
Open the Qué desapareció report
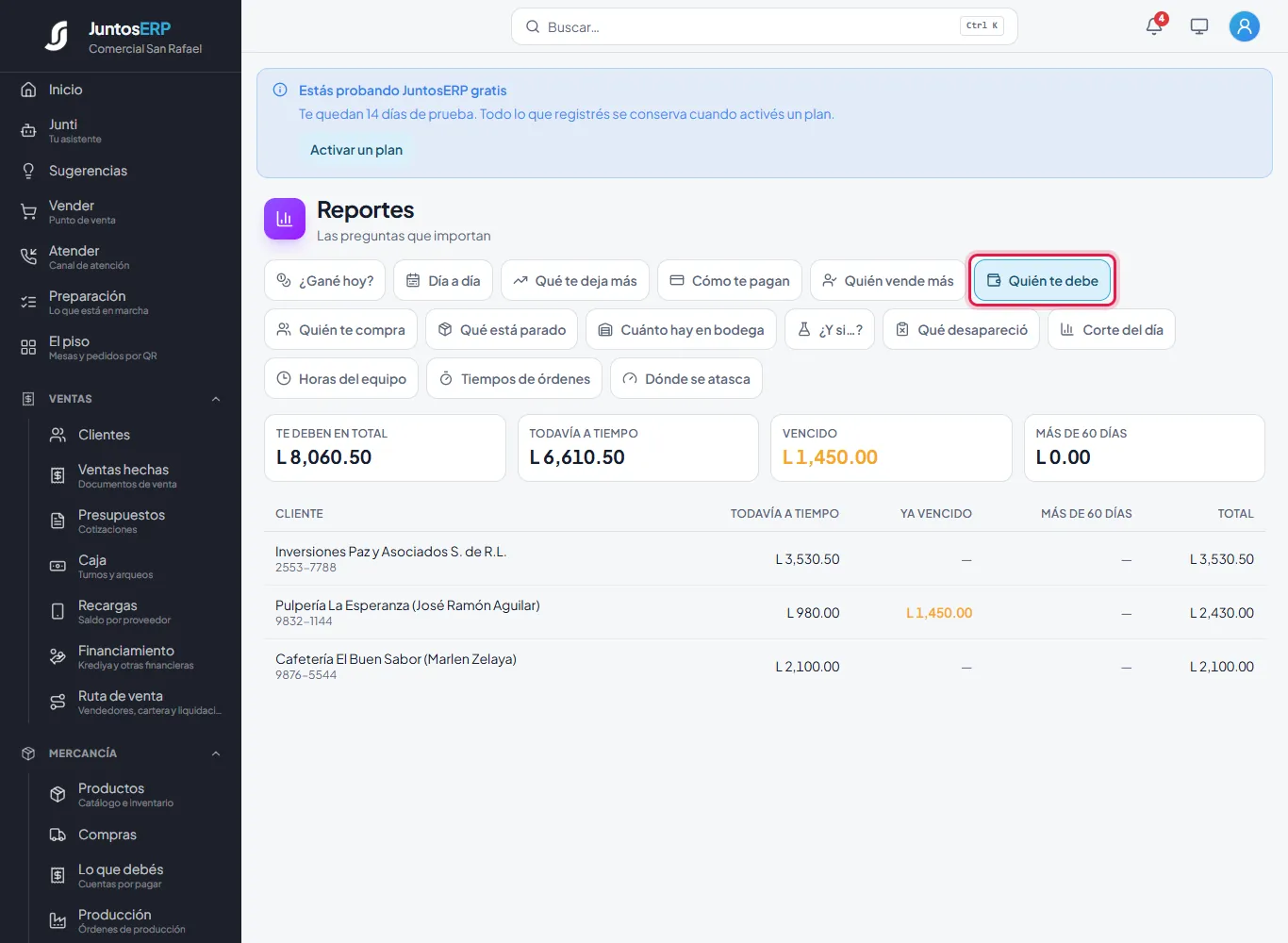pyautogui.click(x=962, y=330)
